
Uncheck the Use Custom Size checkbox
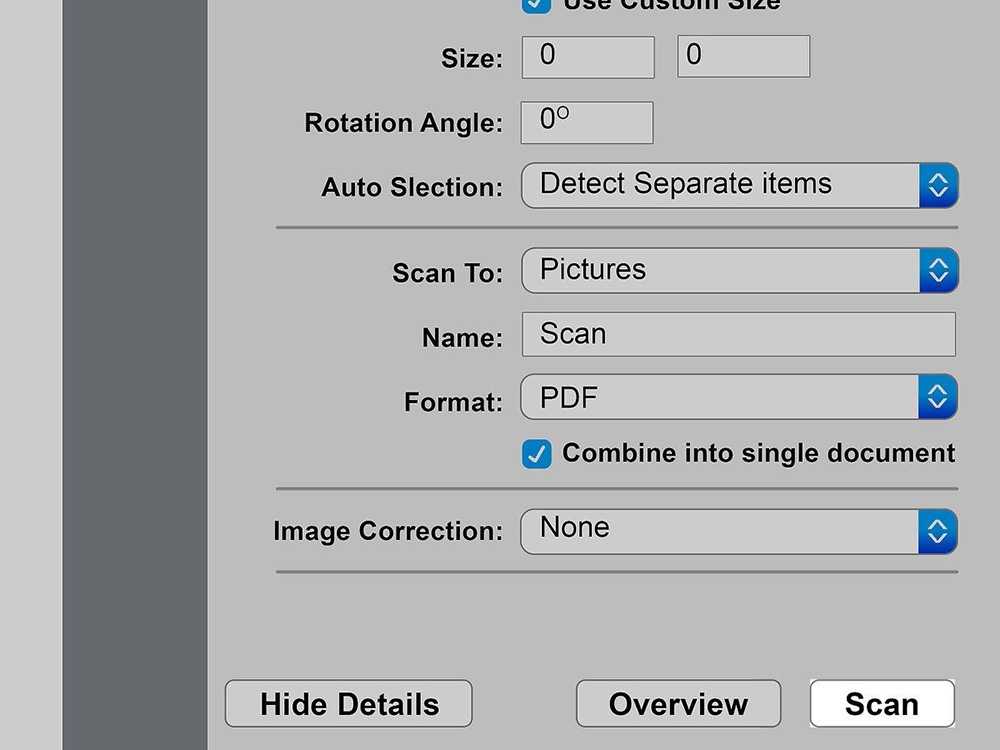537,4
